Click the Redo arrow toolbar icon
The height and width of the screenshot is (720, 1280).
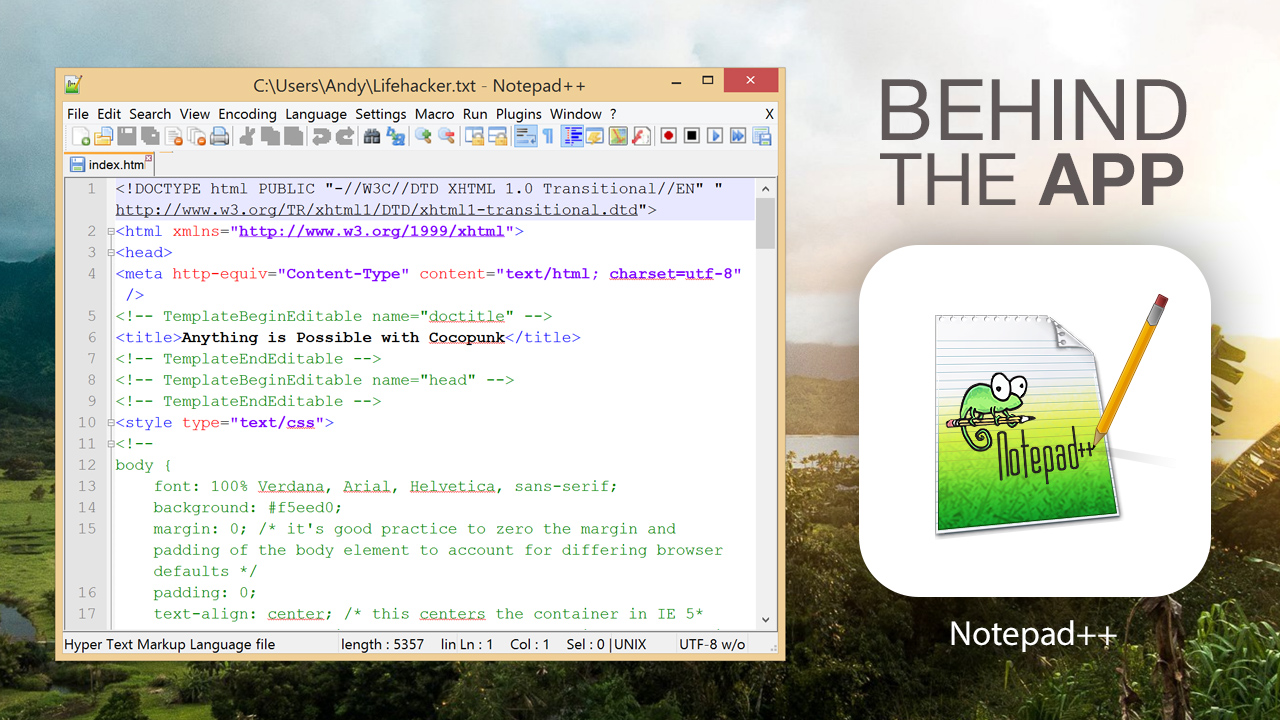pos(344,136)
